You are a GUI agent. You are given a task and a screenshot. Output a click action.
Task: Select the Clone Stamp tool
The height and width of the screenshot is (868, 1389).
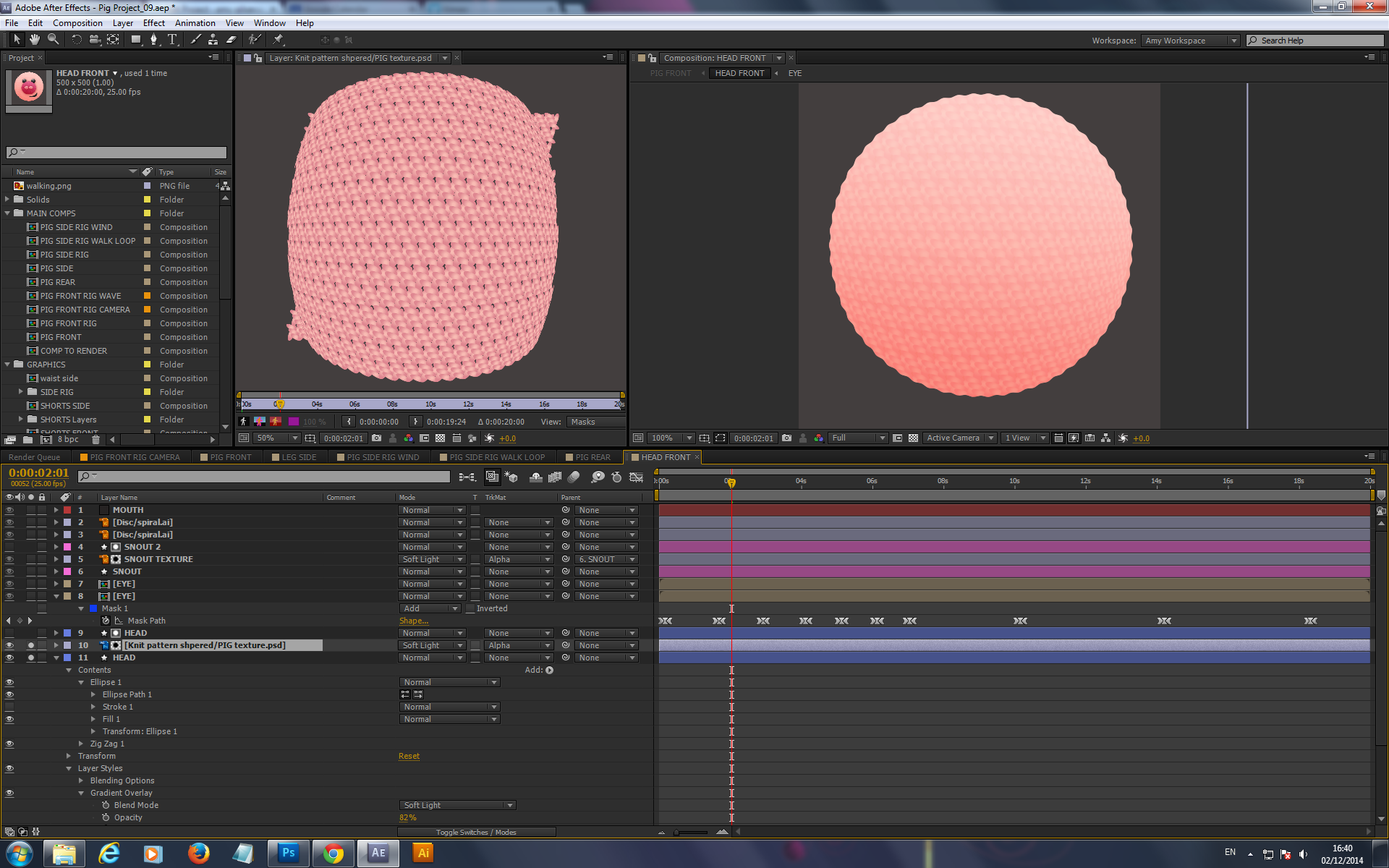213,40
